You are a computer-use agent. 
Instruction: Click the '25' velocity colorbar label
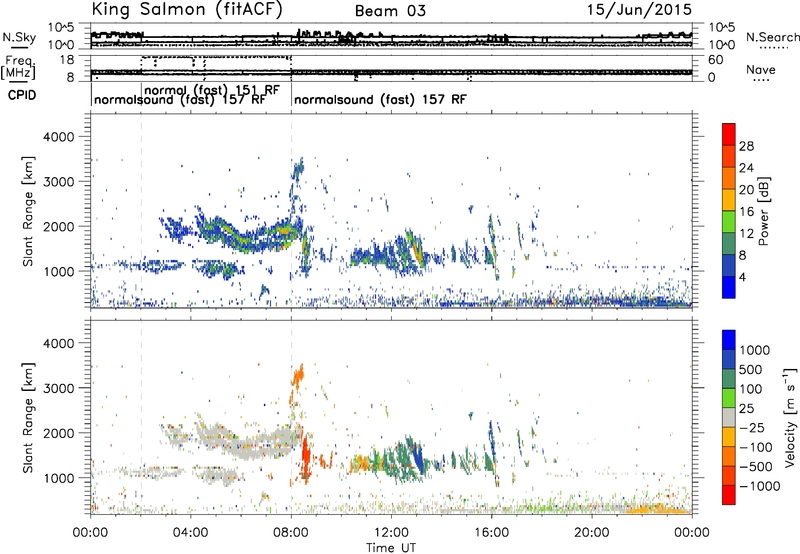tap(747, 409)
